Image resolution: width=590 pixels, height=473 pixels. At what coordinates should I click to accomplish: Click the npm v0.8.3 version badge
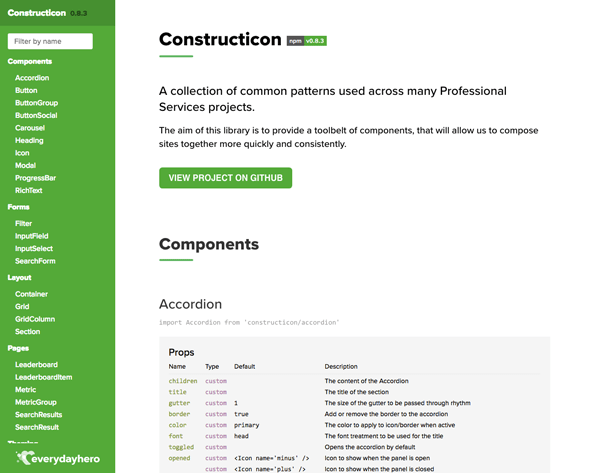point(307,41)
